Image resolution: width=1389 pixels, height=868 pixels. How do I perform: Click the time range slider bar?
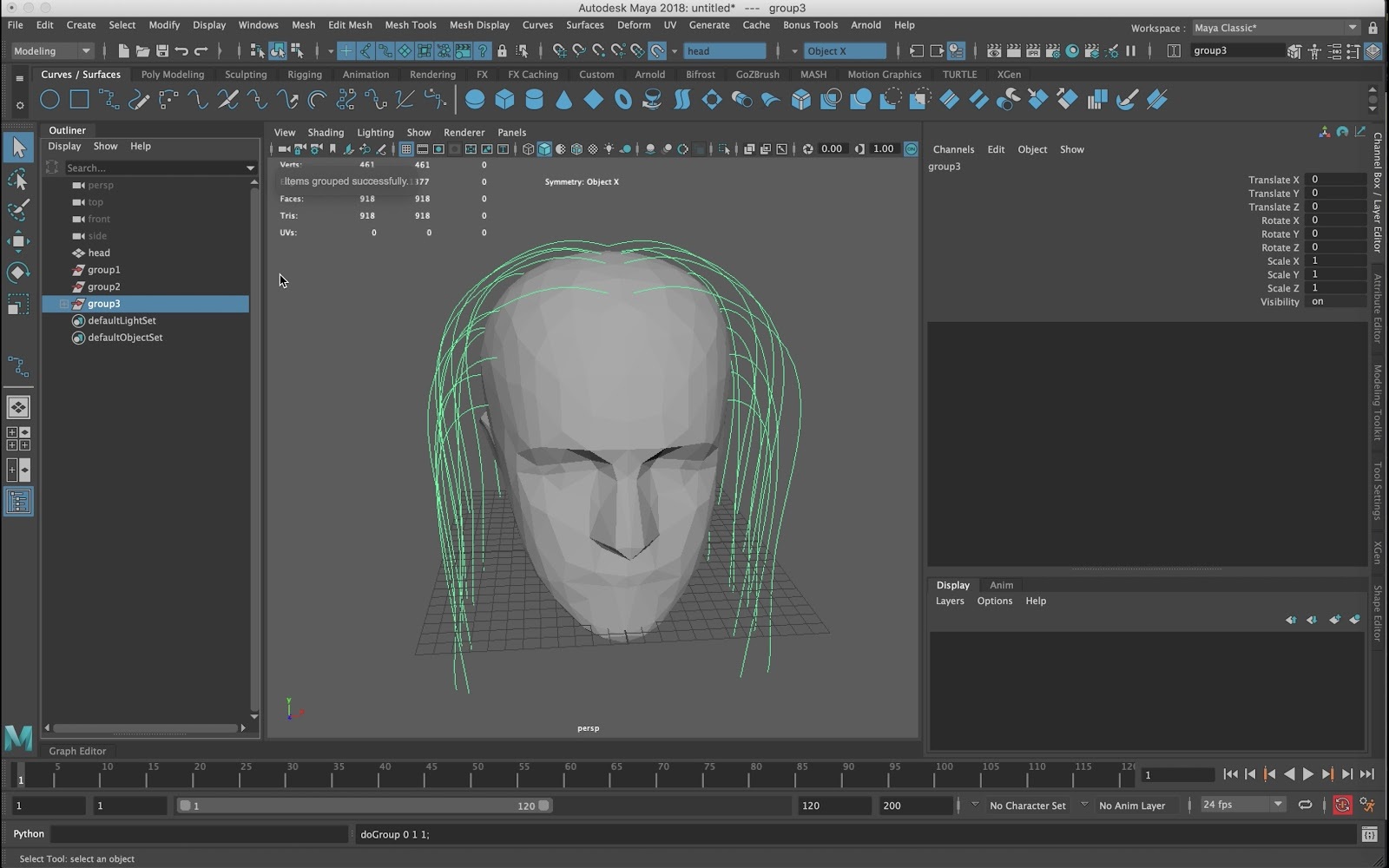pyautogui.click(x=365, y=806)
